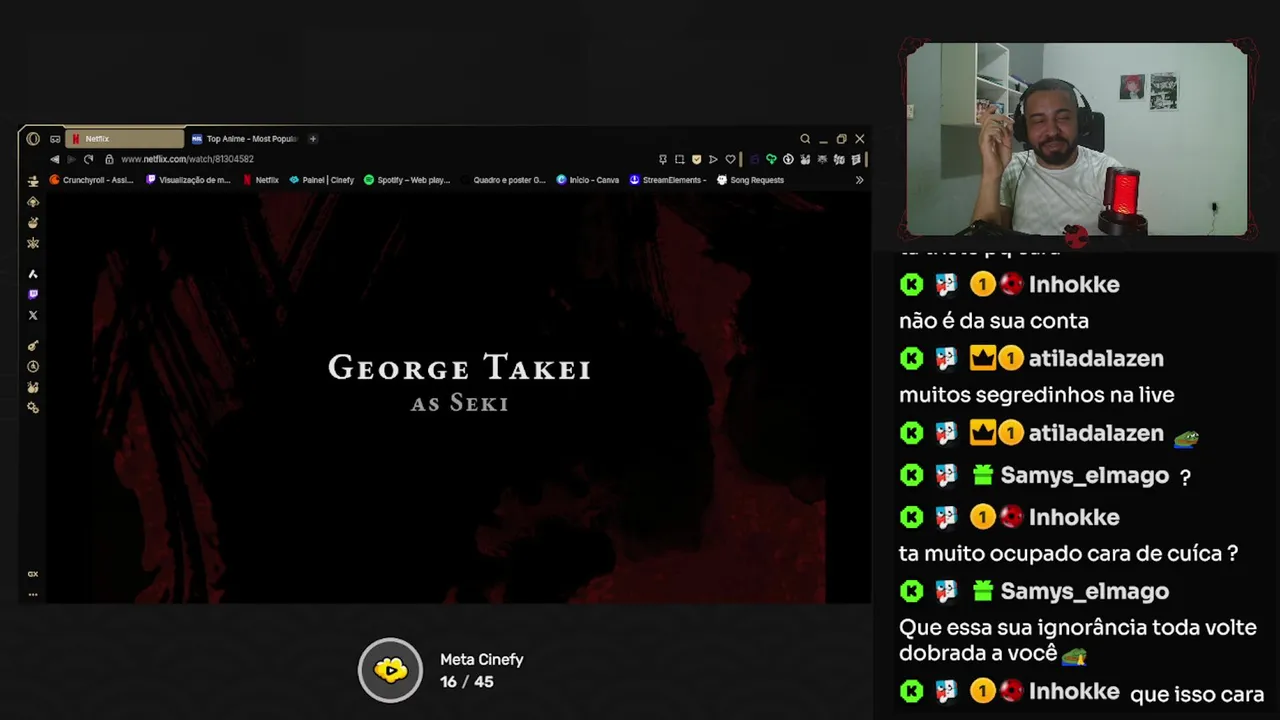Viewport: 1280px width, 720px height.
Task: Click the '16 / 45' goal counter
Action: tap(466, 682)
